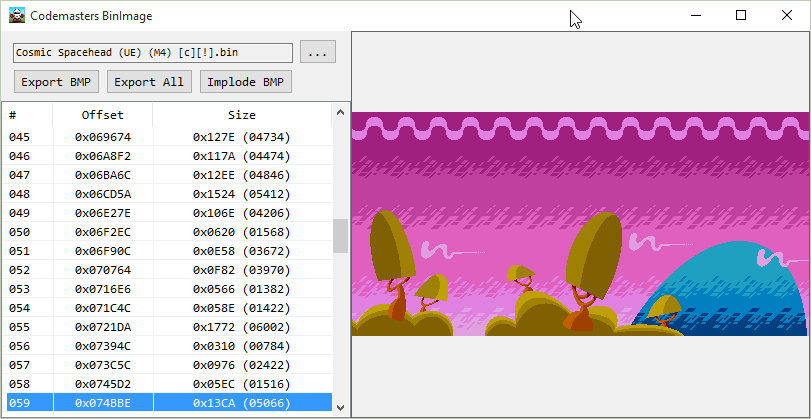Click size 0x12EE (04846)
This screenshot has height=419, width=811.
click(242, 175)
